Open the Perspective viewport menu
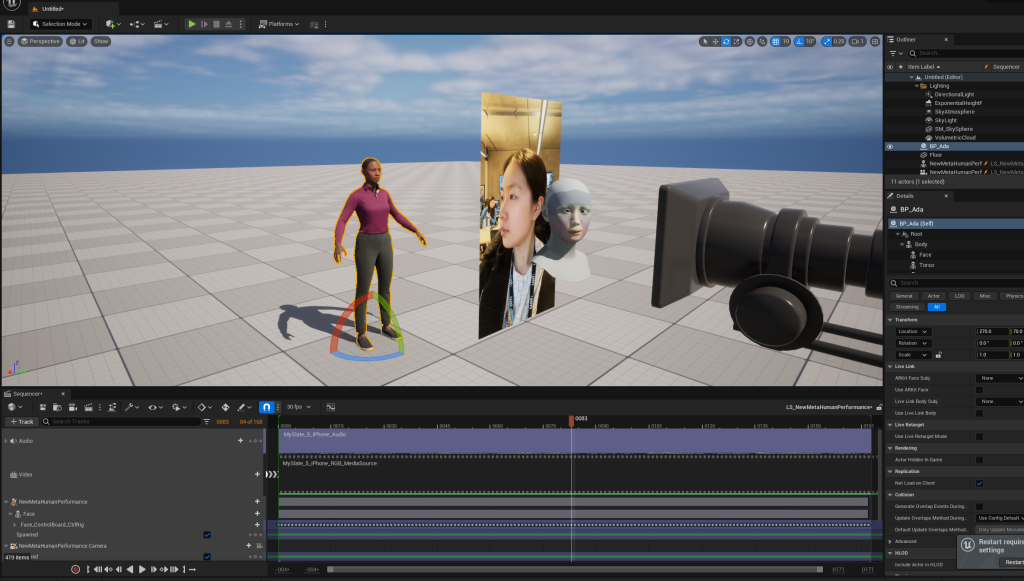 (40, 41)
